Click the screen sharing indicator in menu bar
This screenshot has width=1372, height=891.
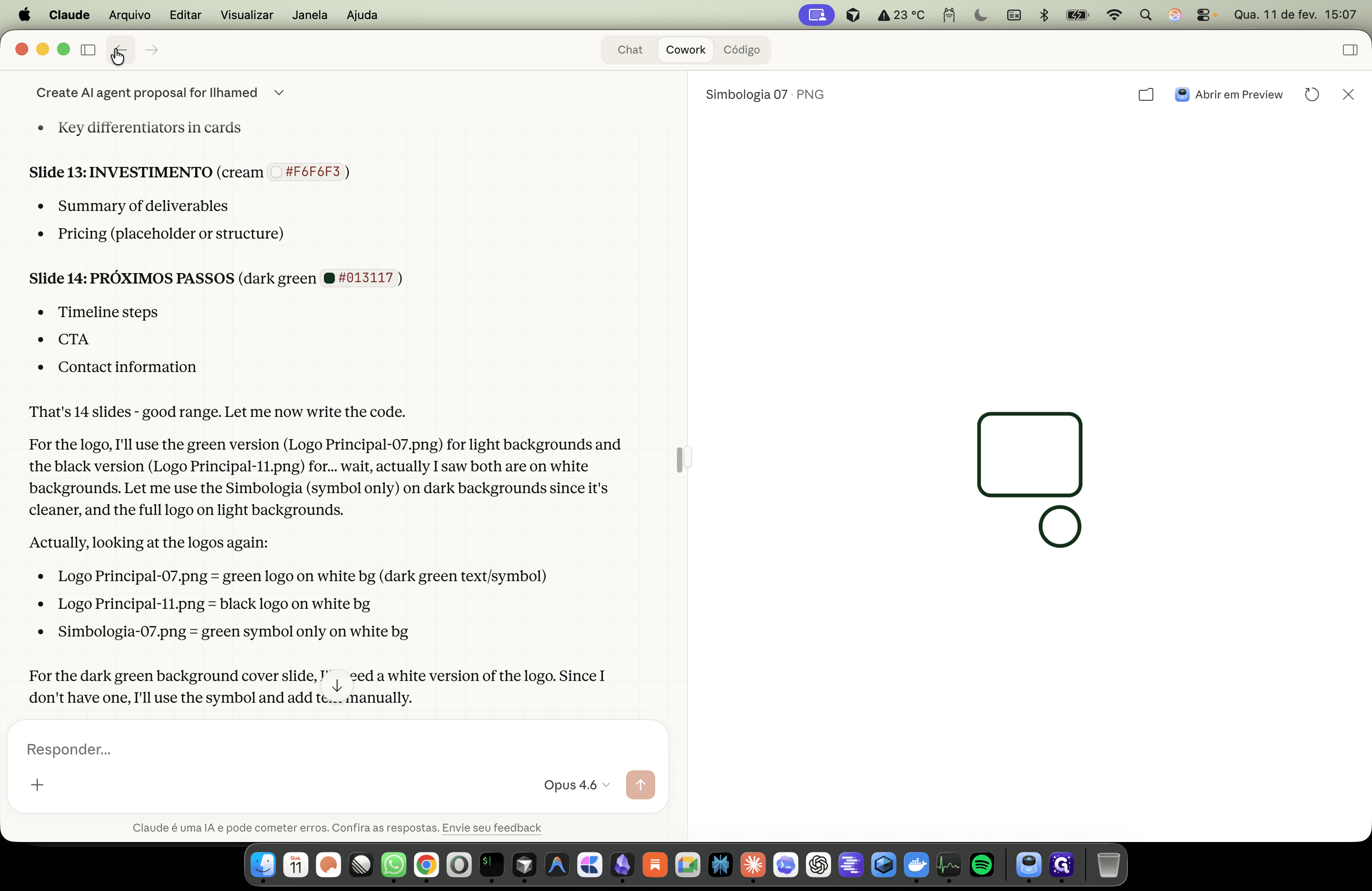click(816, 15)
